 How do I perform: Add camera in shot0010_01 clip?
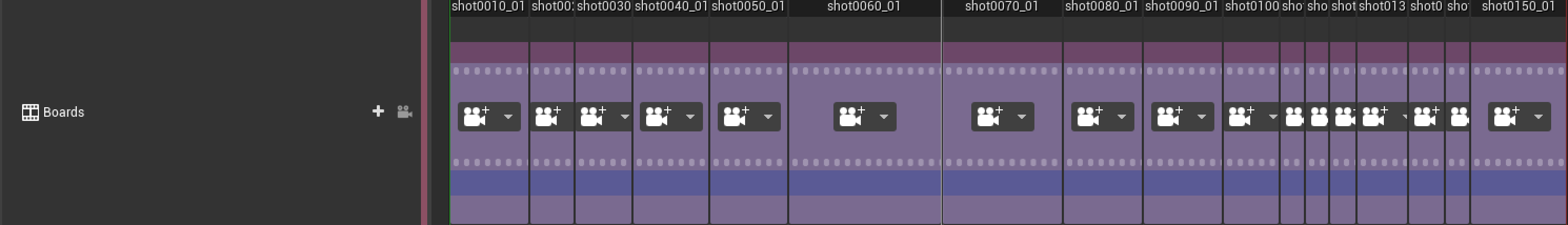(x=477, y=117)
